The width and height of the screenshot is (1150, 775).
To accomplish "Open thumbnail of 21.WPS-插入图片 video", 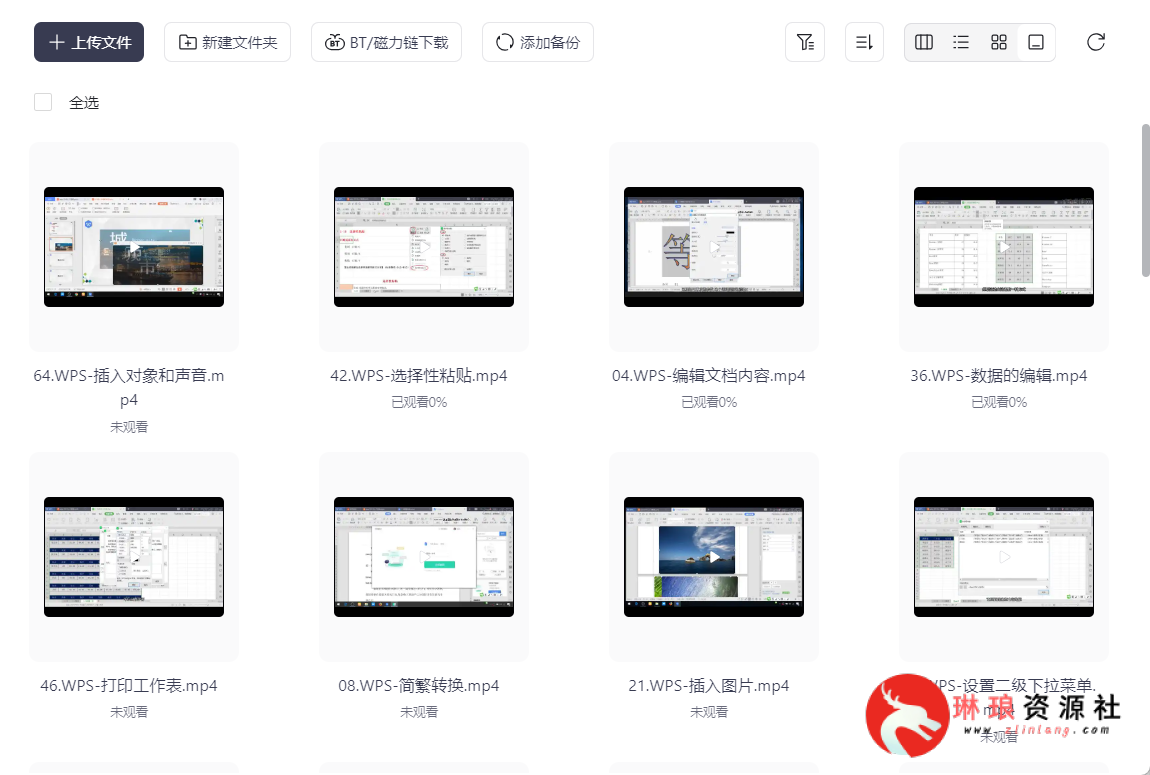I will tap(714, 557).
